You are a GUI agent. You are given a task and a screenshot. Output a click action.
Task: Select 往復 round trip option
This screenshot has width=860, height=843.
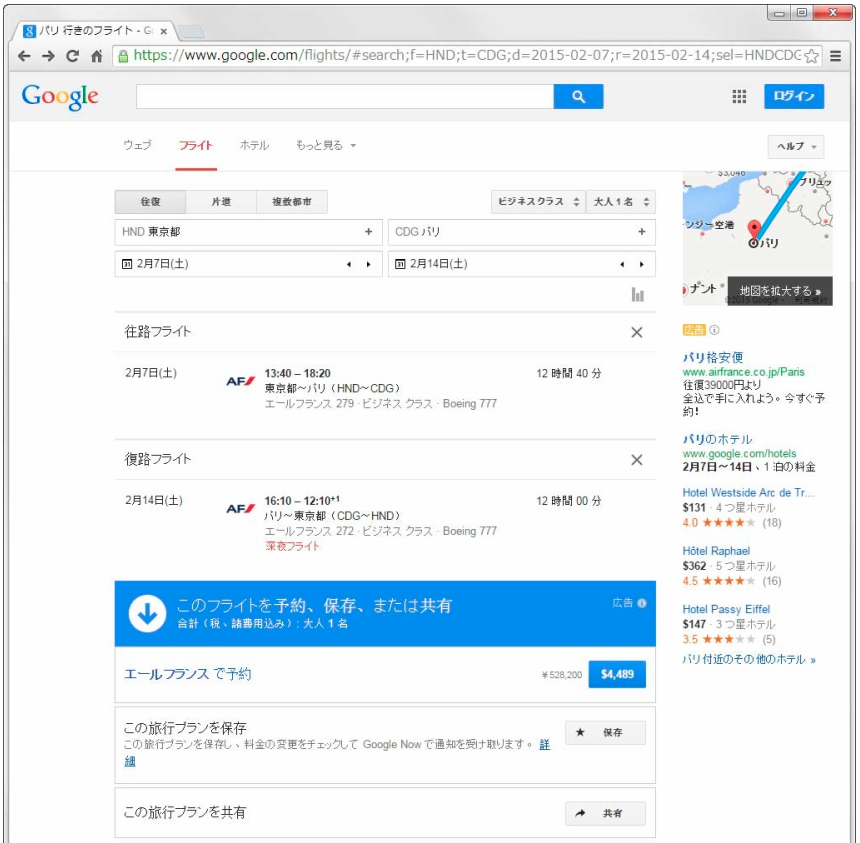[150, 202]
